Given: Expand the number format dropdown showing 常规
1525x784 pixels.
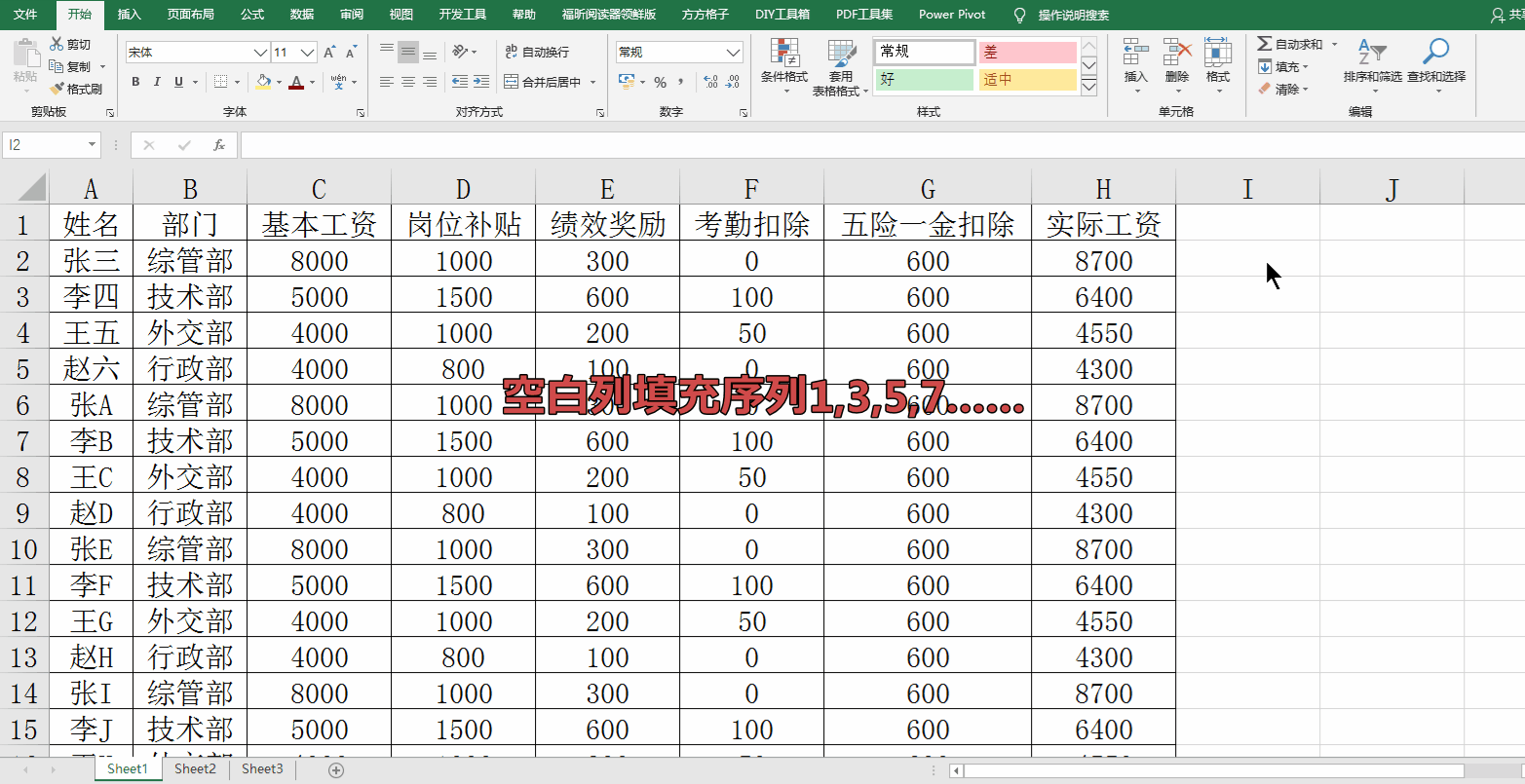Looking at the screenshot, I should [x=733, y=51].
